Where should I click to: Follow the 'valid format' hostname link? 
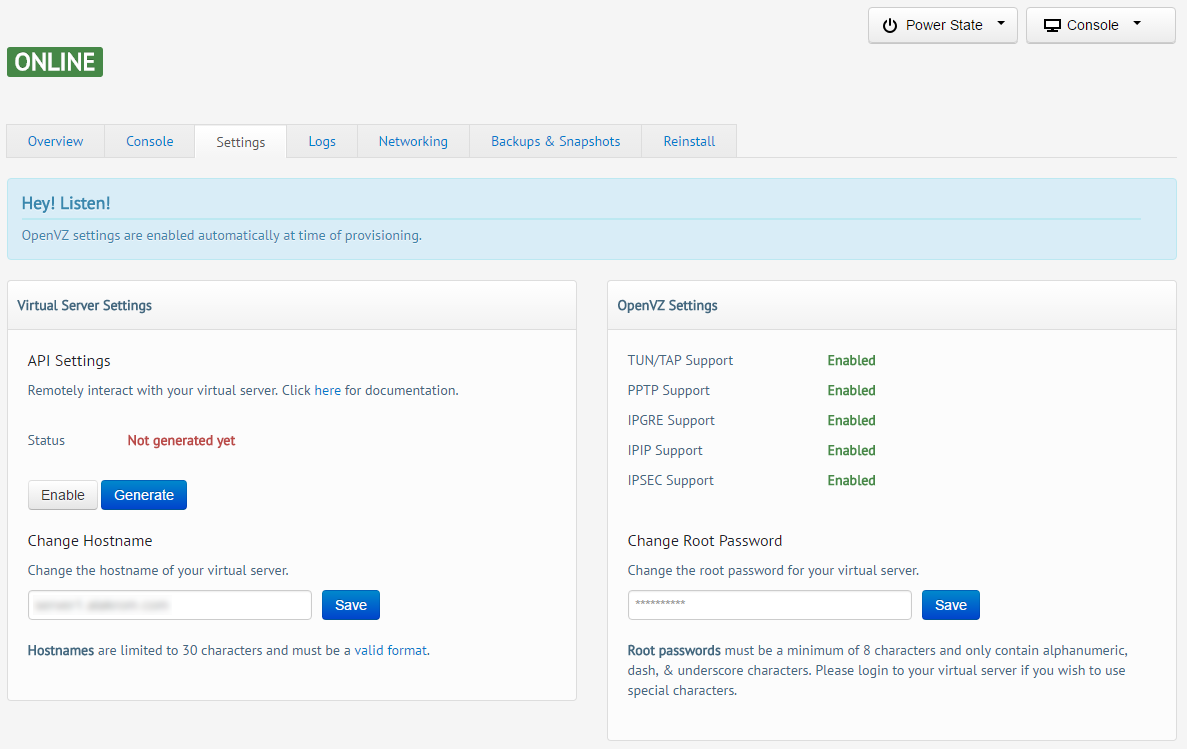tap(391, 650)
